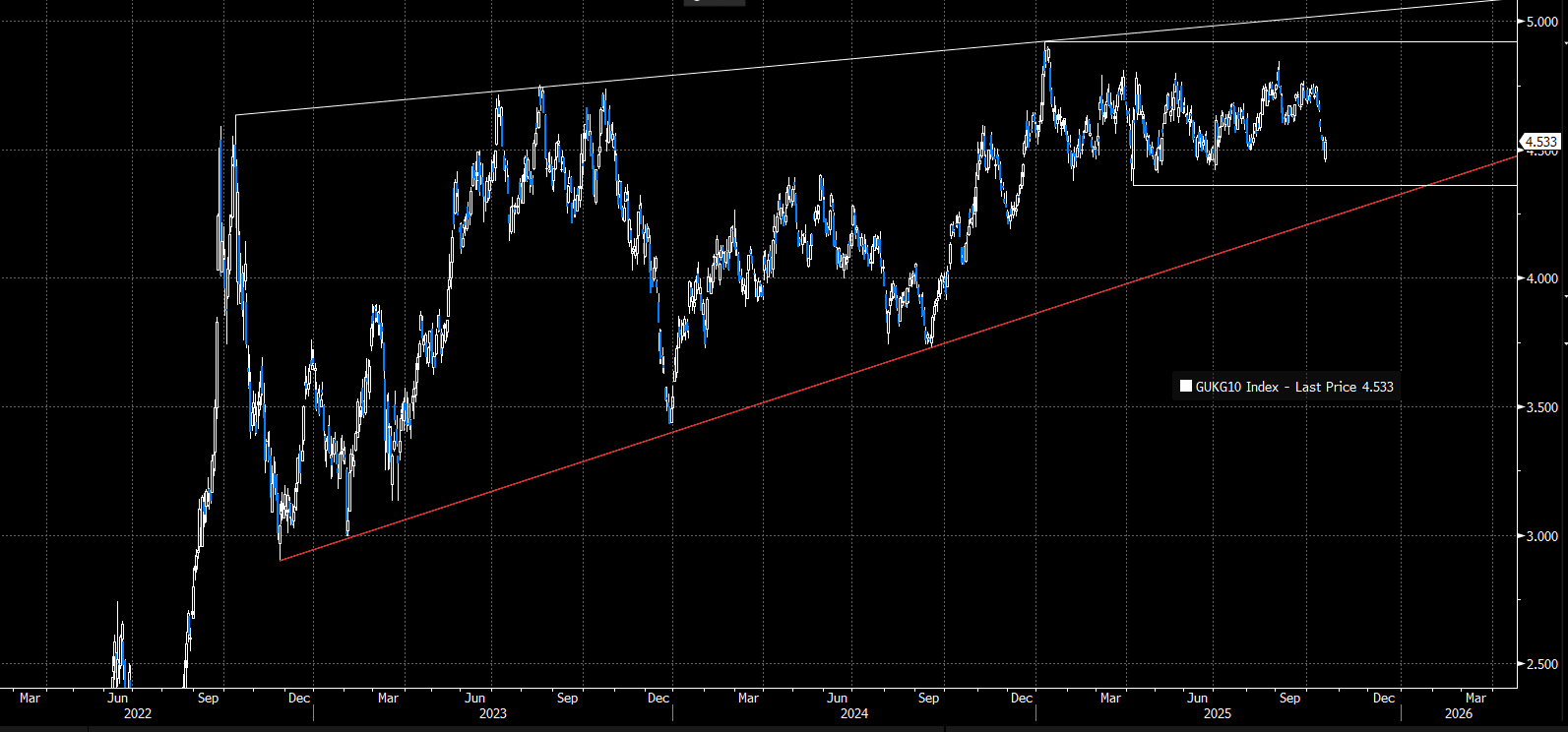Click the 3.000 y-axis price label
The height and width of the screenshot is (732, 1568).
click(x=1541, y=536)
